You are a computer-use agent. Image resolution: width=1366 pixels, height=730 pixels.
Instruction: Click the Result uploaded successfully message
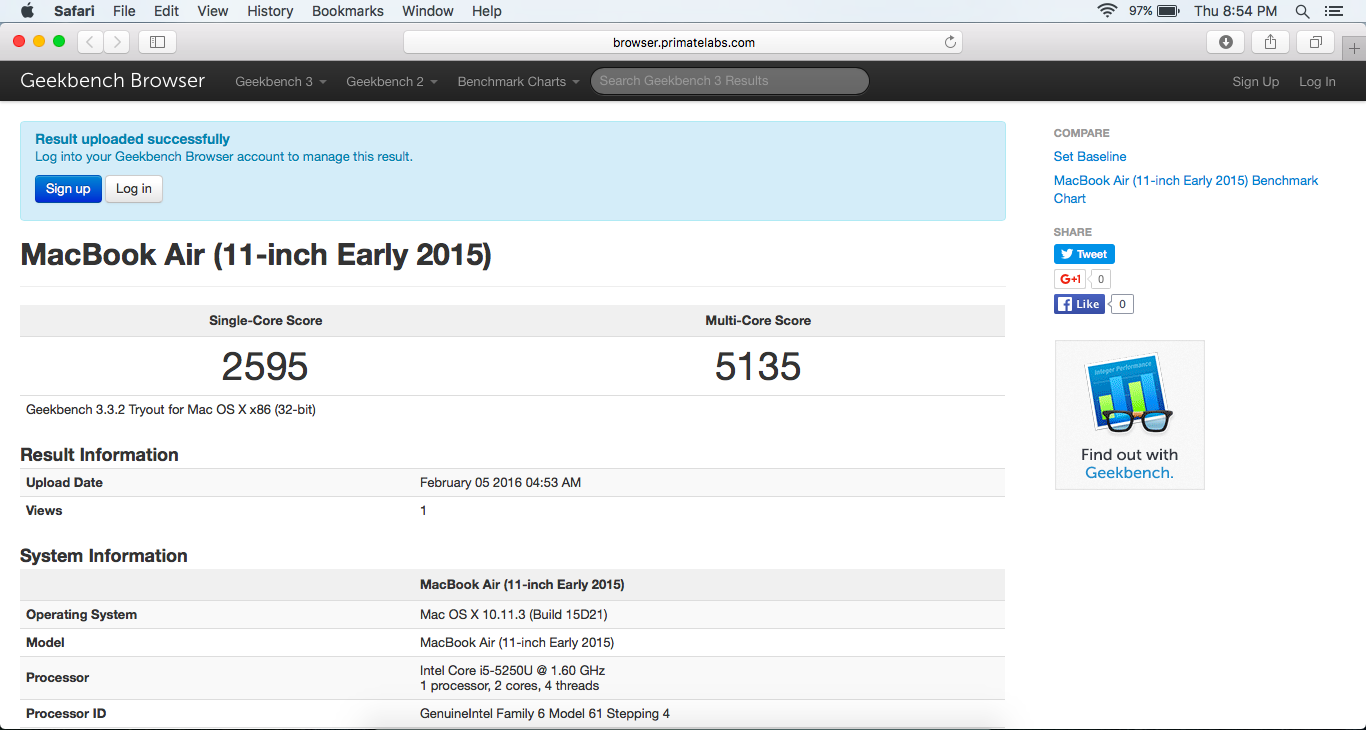132,139
